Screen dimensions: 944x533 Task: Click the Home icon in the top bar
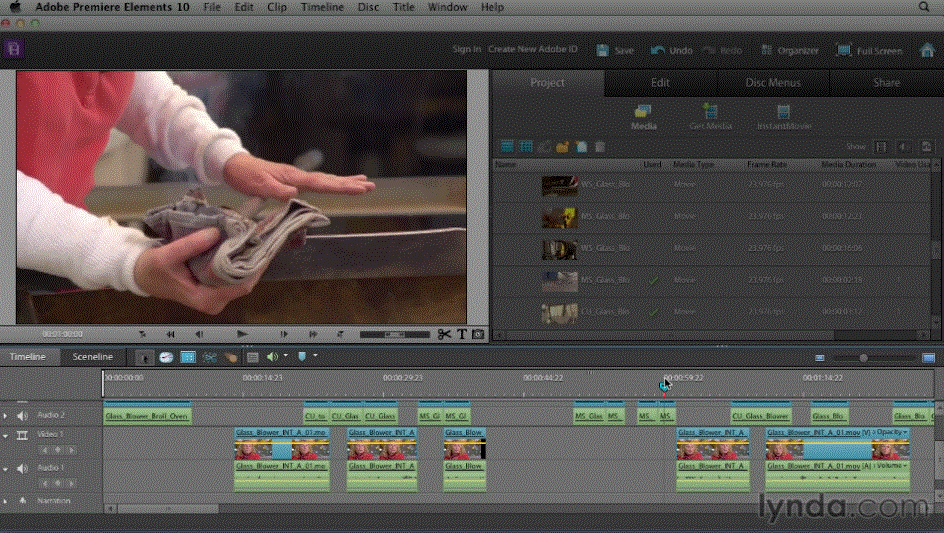tap(927, 50)
